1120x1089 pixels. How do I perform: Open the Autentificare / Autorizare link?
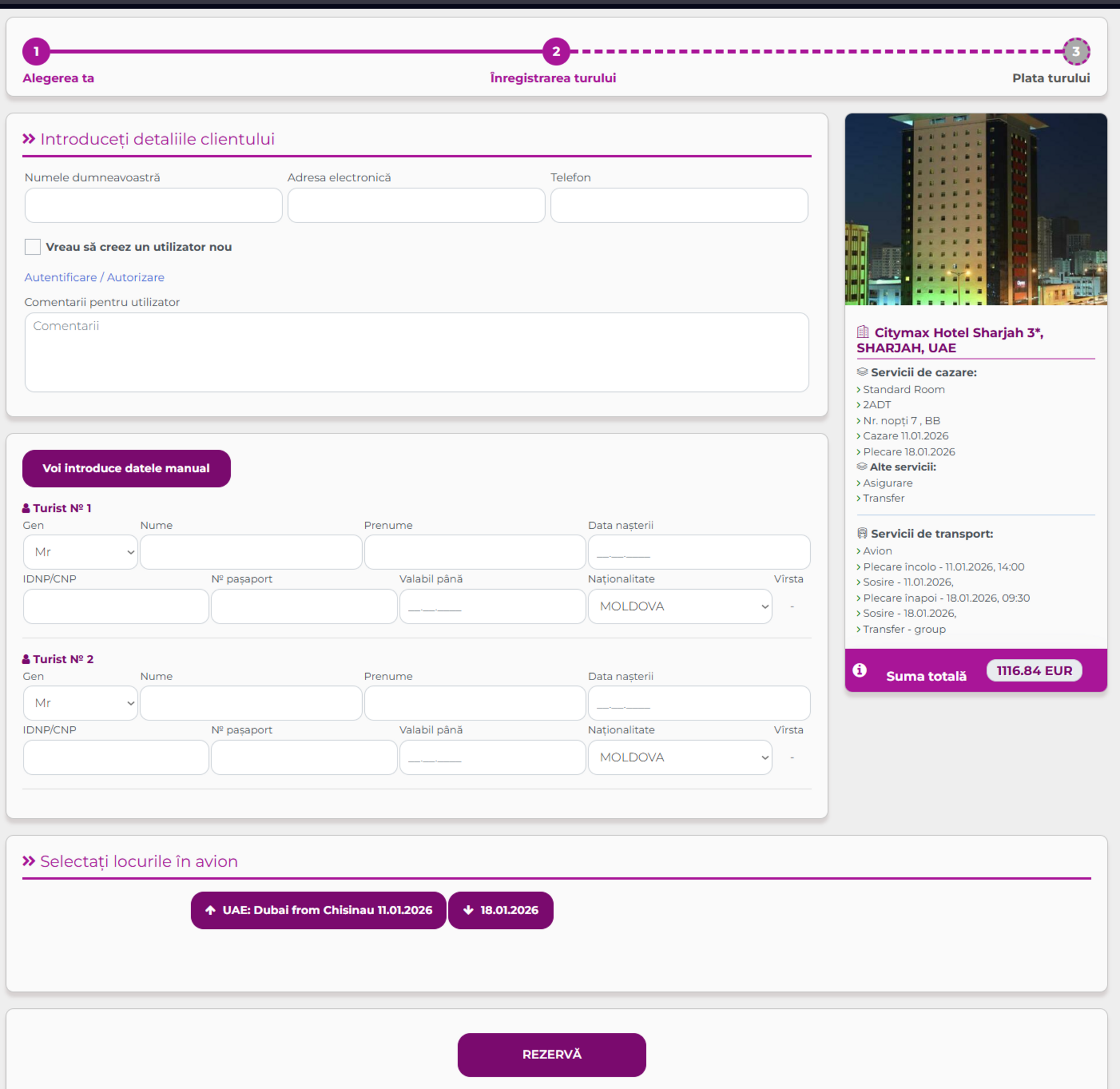click(94, 277)
